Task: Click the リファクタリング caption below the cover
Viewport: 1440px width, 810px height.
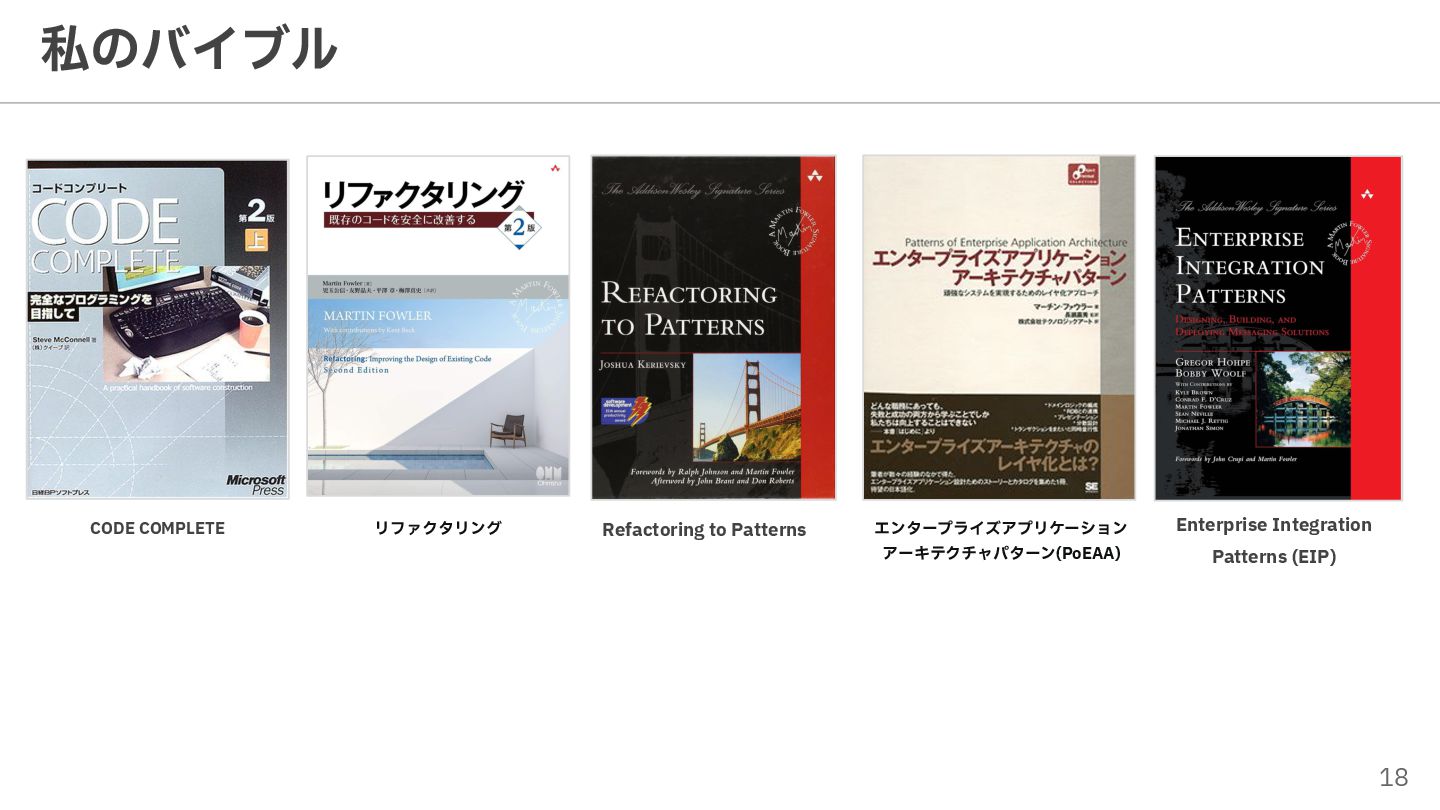Action: click(x=438, y=528)
